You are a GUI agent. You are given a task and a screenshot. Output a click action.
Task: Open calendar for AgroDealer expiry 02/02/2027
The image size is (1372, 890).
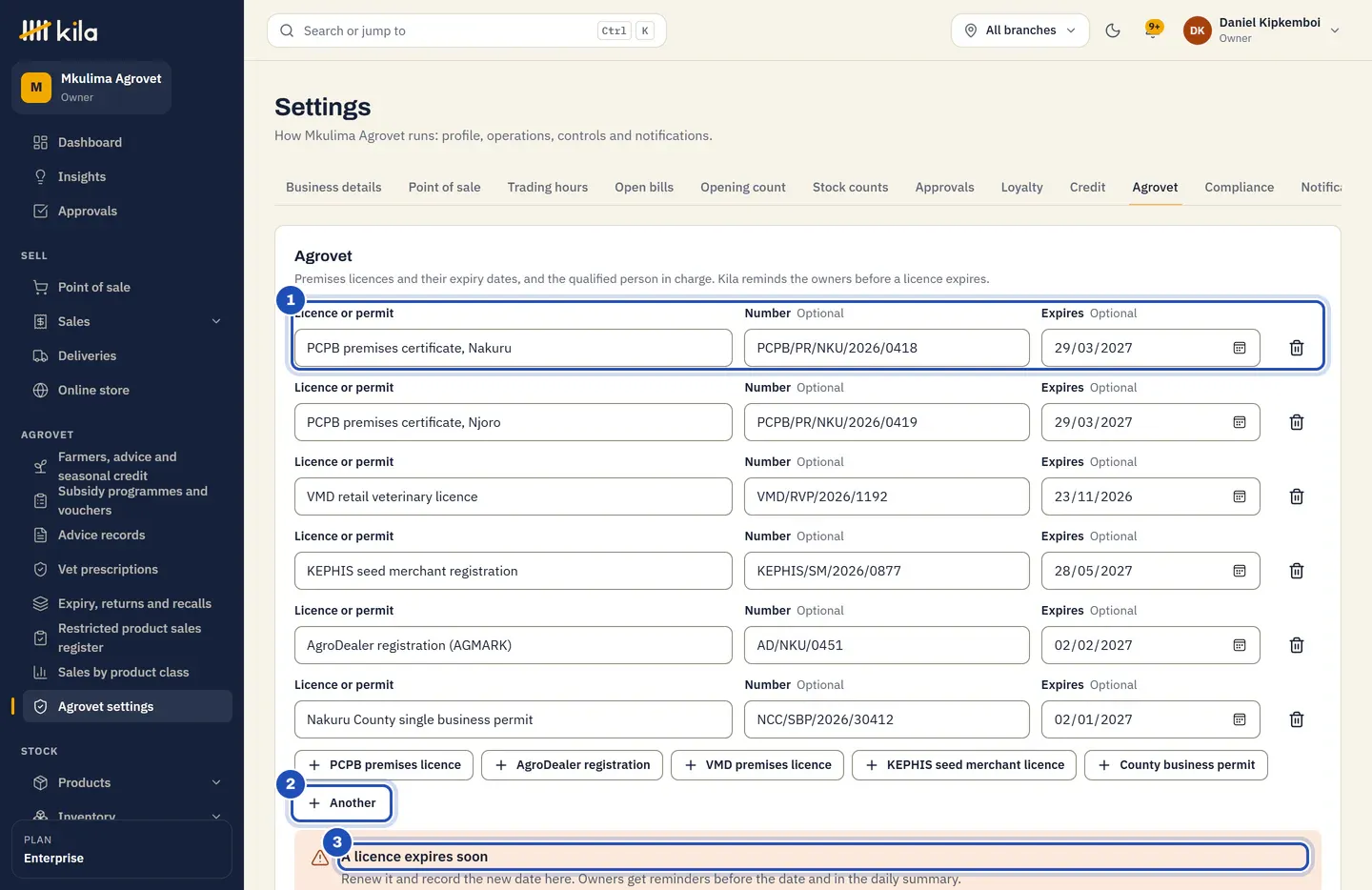tap(1240, 645)
